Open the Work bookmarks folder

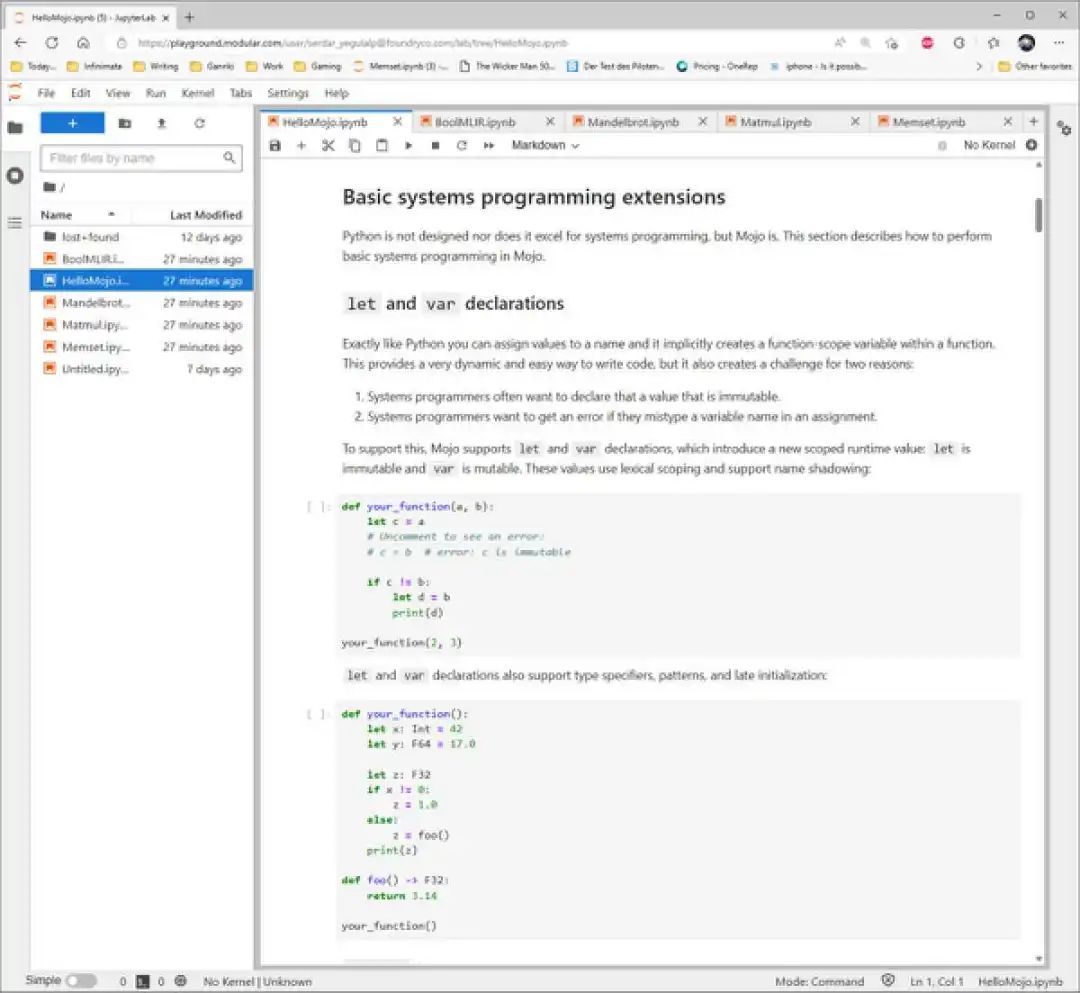266,66
